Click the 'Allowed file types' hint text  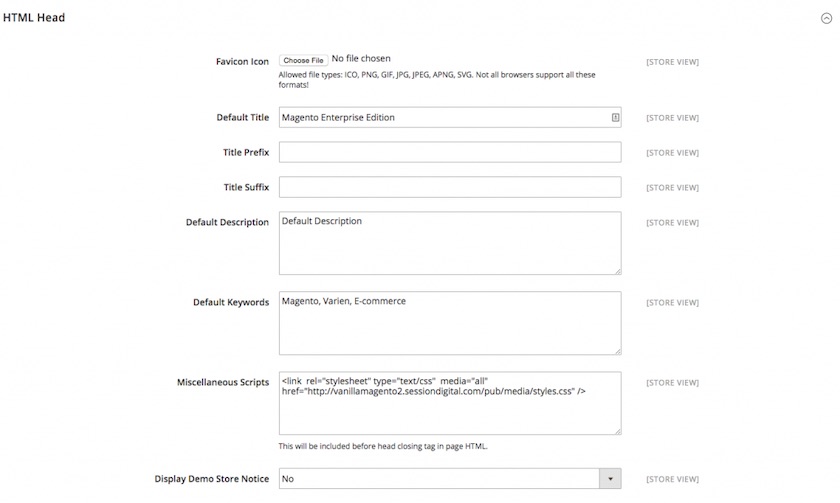coord(437,80)
